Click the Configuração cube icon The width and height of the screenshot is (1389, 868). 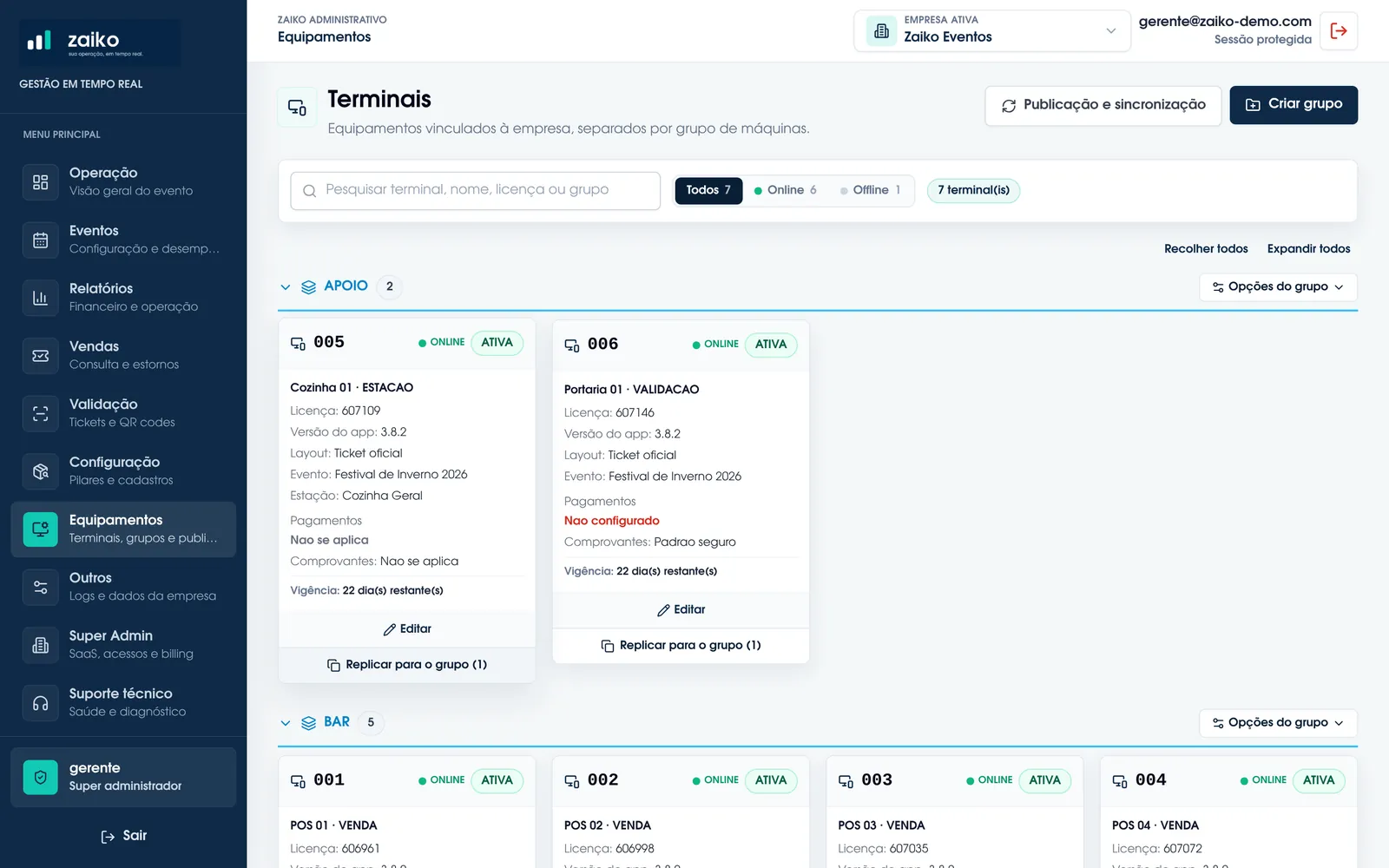(40, 471)
